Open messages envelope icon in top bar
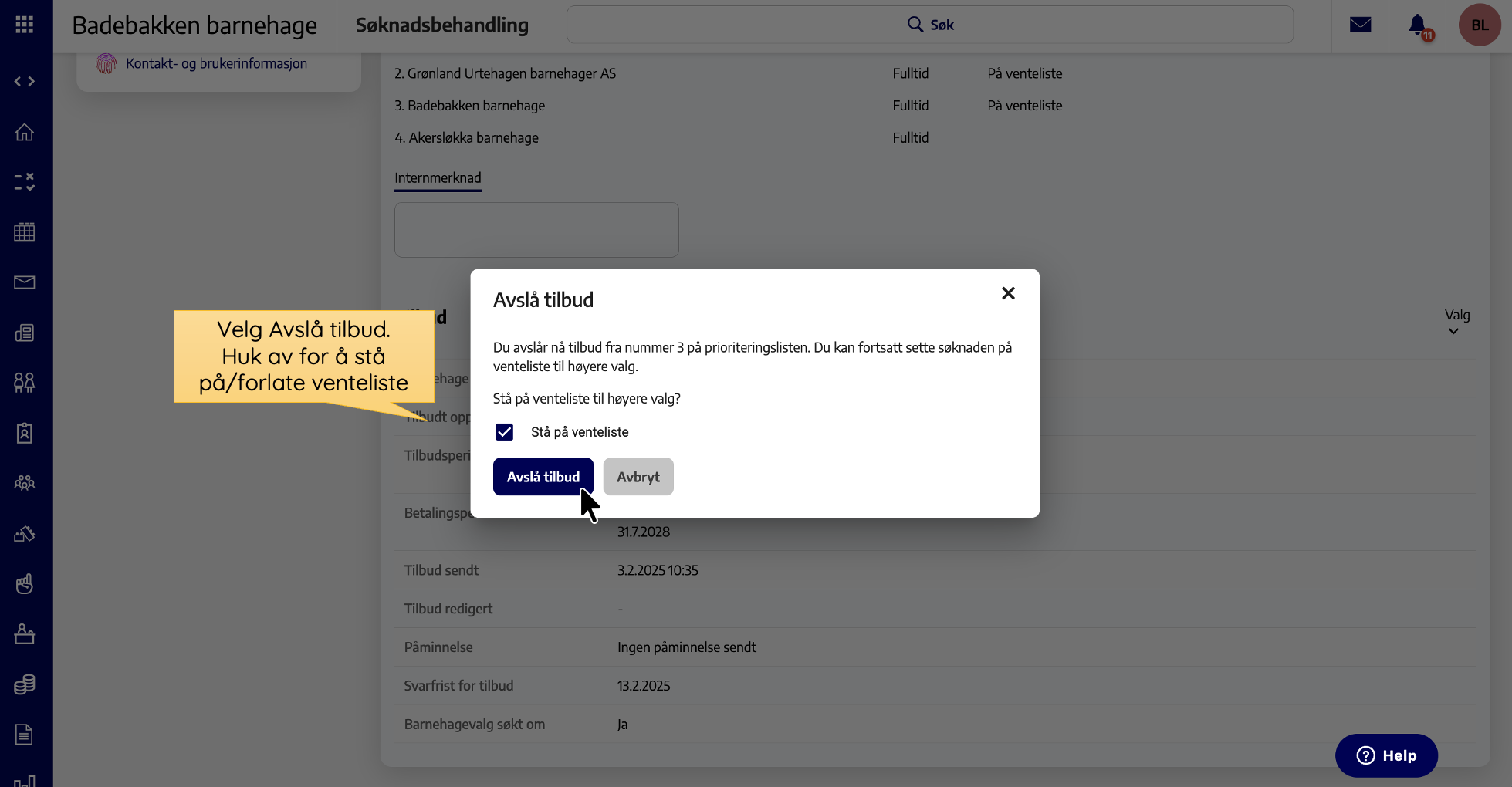 [x=1360, y=25]
